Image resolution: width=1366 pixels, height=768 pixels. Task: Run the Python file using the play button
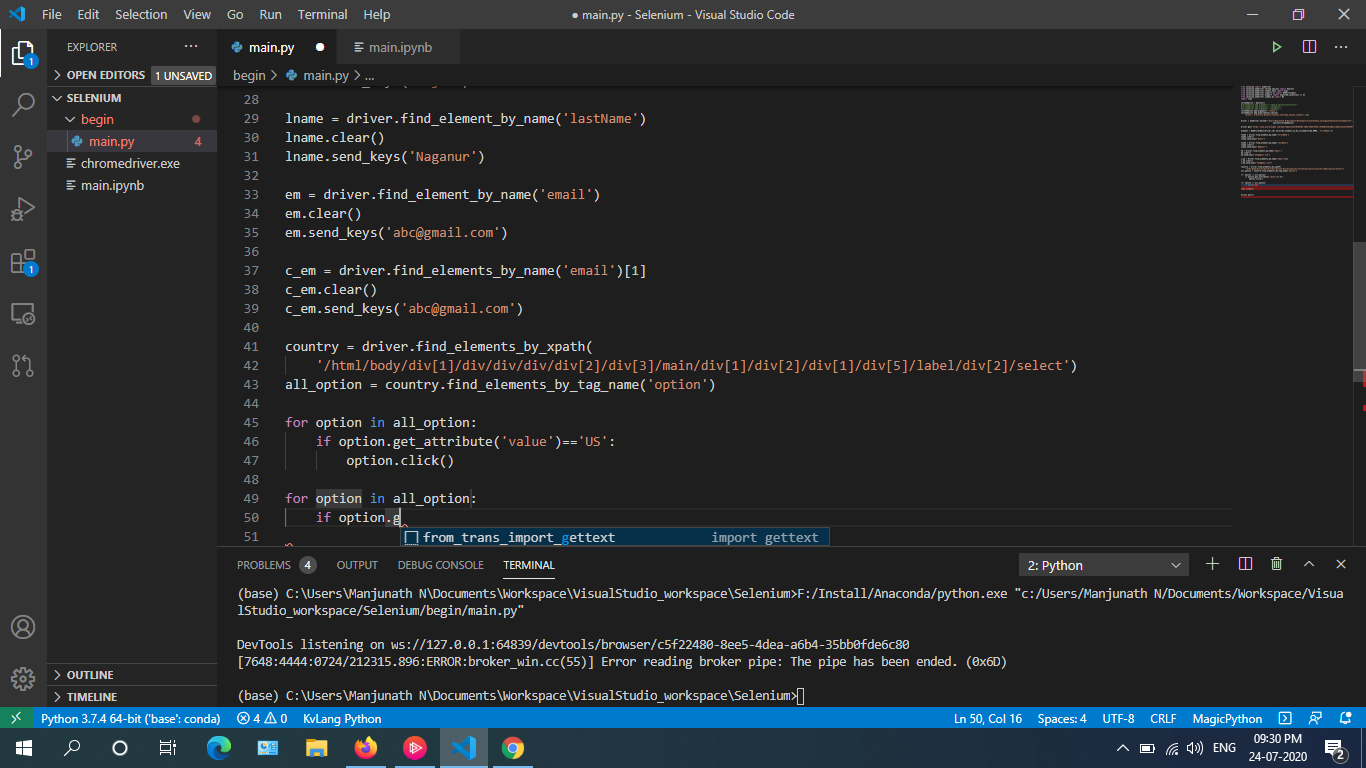pyautogui.click(x=1277, y=46)
